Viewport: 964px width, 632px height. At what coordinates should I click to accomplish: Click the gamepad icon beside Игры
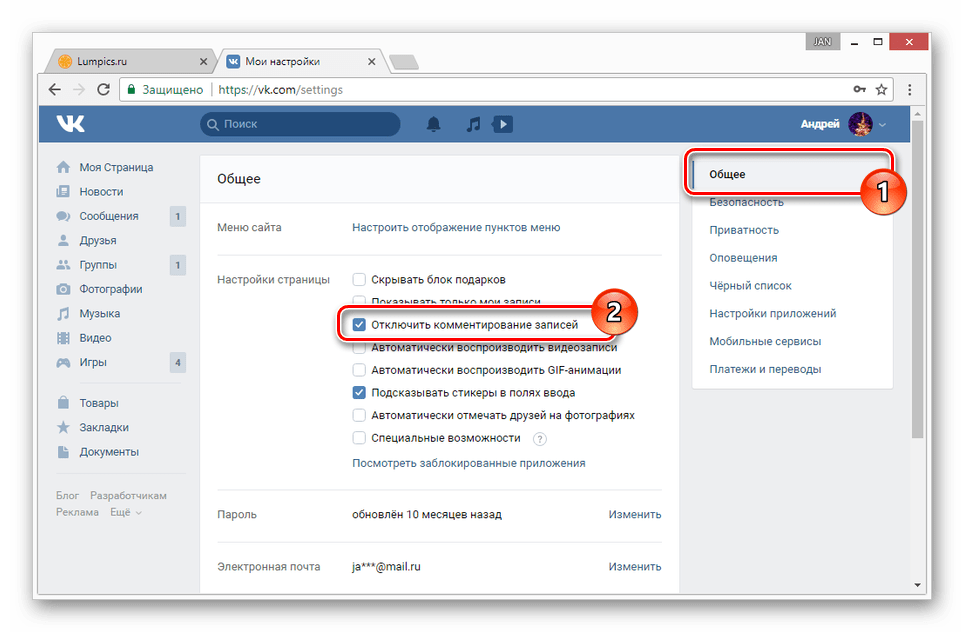click(63, 363)
